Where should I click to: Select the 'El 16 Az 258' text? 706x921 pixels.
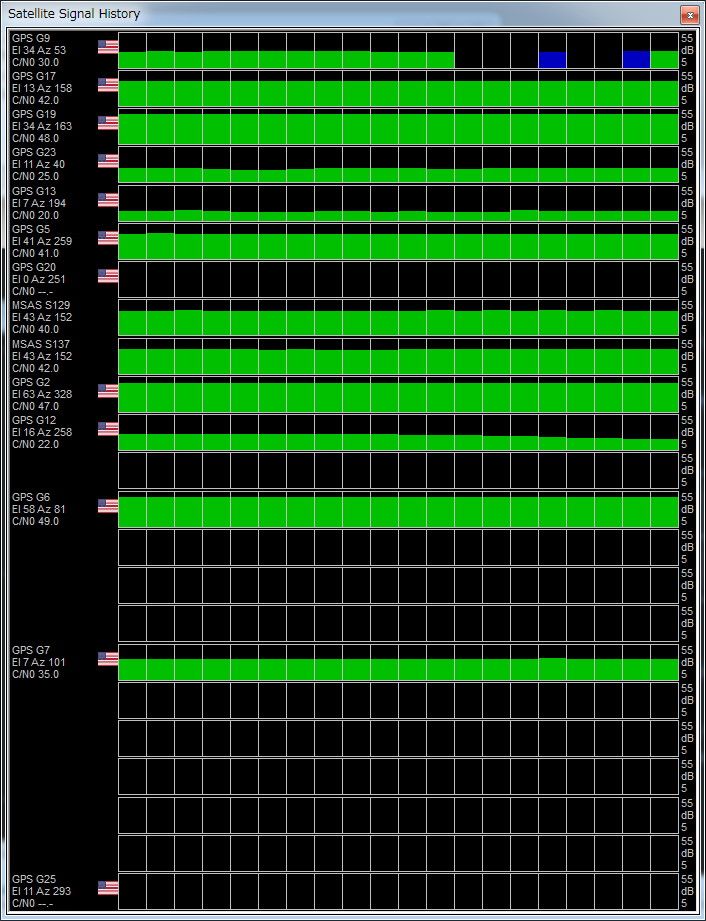click(x=42, y=432)
